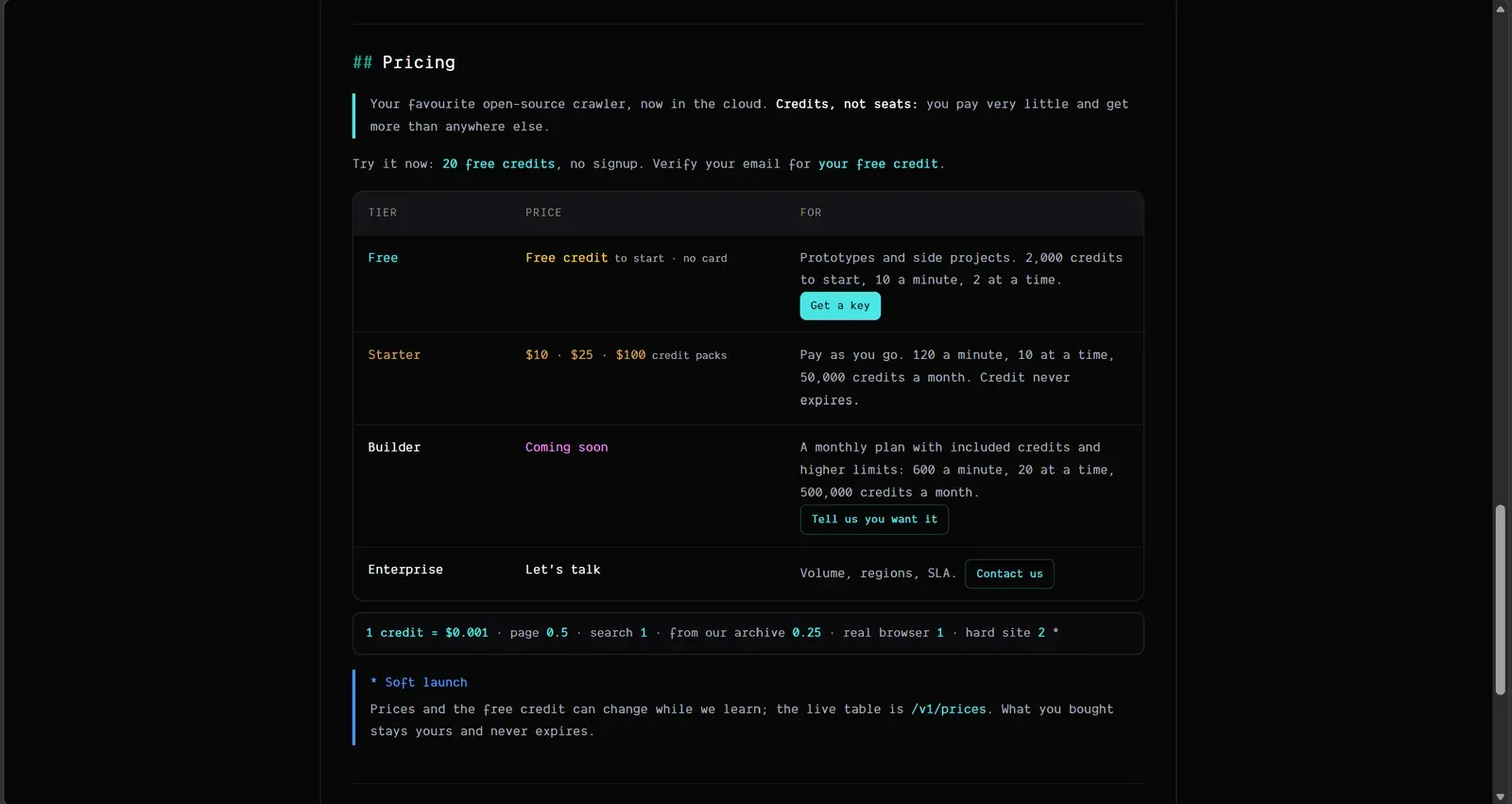Click the '1 credit = $0.001' text
1512x804 pixels.
coord(427,633)
